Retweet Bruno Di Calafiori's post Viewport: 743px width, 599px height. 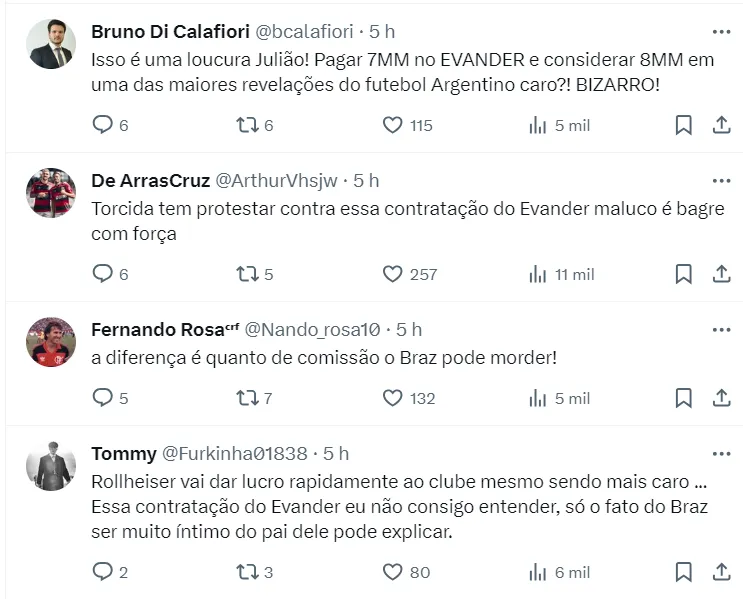point(247,125)
